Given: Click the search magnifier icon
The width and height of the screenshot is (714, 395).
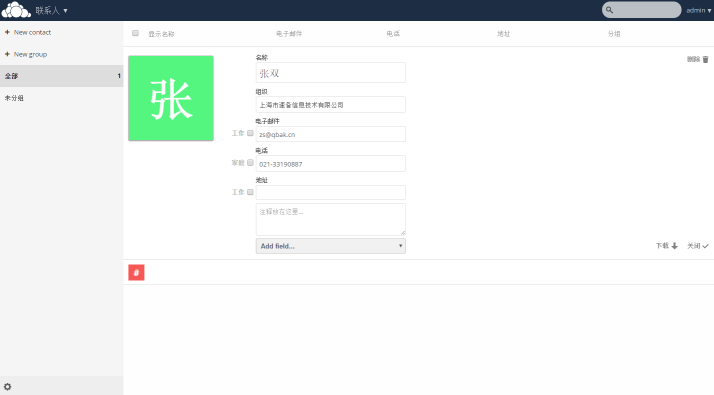Looking at the screenshot, I should (x=609, y=10).
